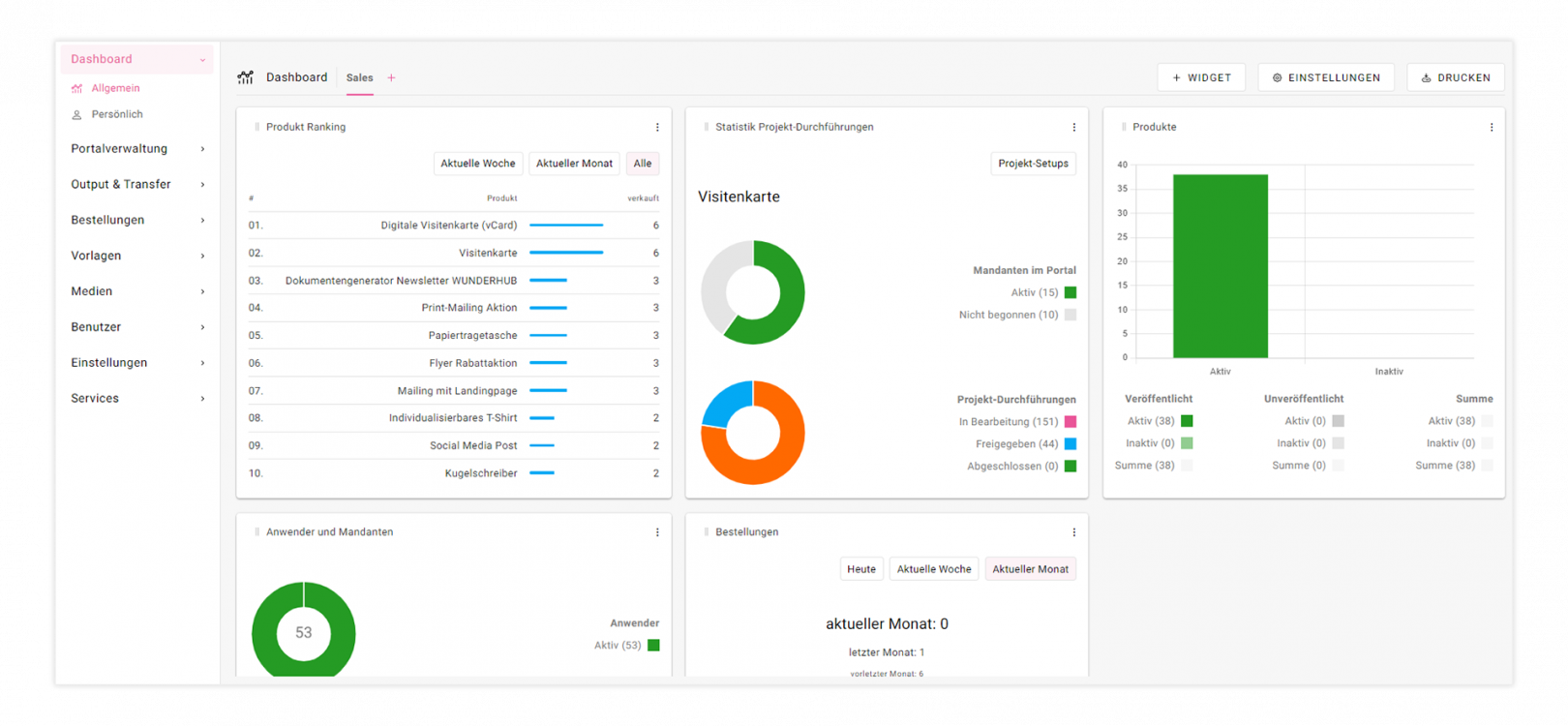Image resolution: width=1568 pixels, height=726 pixels.
Task: Open the Bestellungen widget options menu
Action: pos(1073,532)
